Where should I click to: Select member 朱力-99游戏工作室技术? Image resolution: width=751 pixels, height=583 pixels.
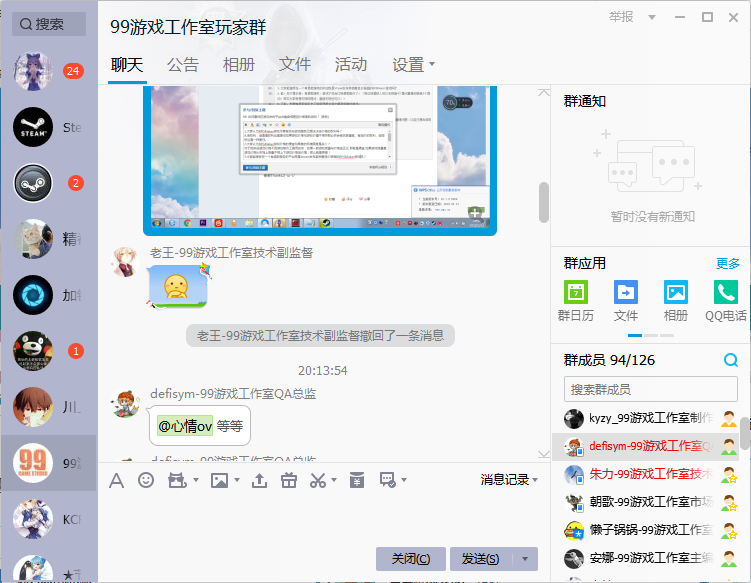coord(646,474)
